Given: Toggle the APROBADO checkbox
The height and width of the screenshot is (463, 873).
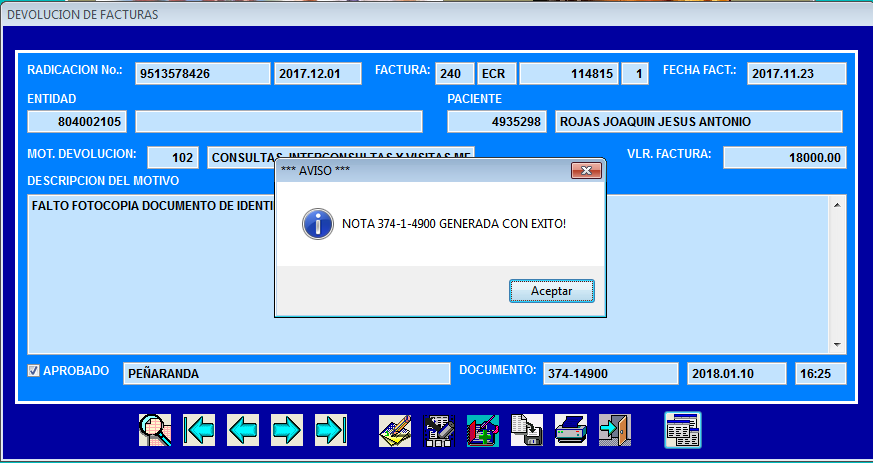Looking at the screenshot, I should tap(33, 371).
